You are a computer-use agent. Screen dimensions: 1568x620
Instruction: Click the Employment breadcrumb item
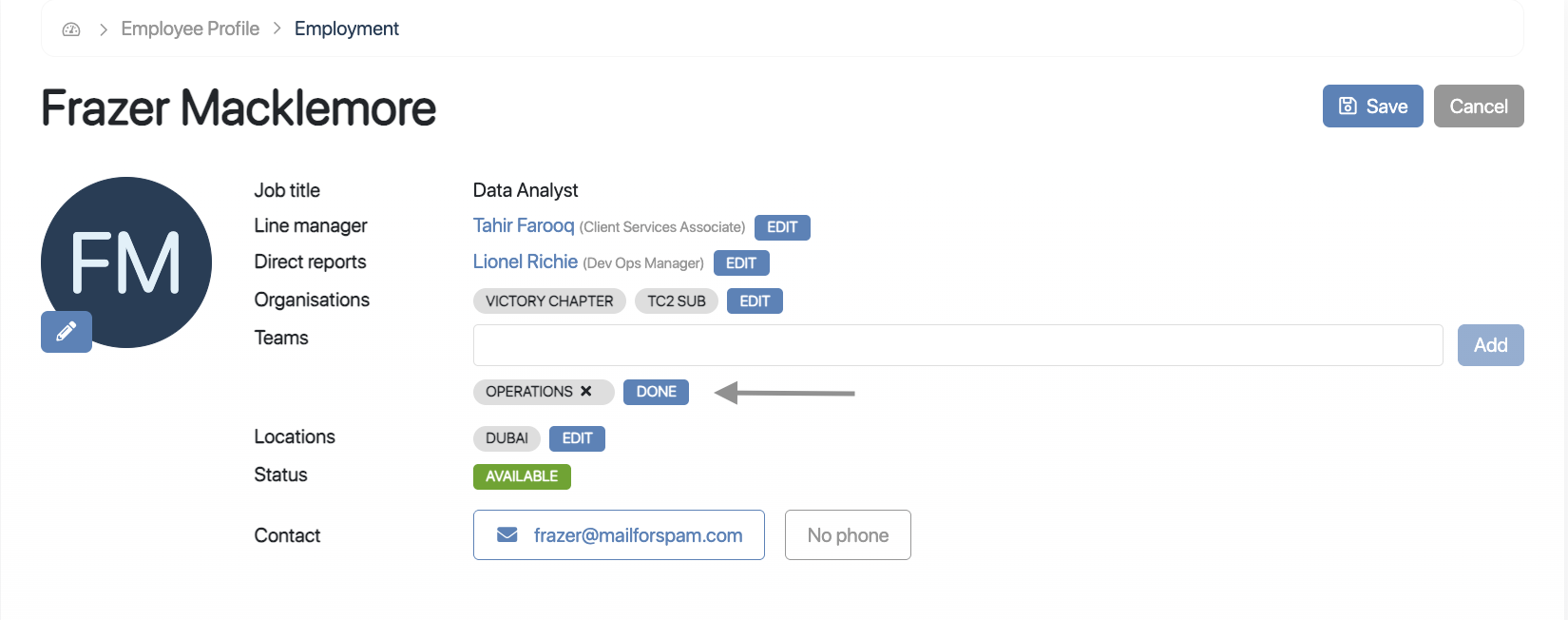(347, 29)
